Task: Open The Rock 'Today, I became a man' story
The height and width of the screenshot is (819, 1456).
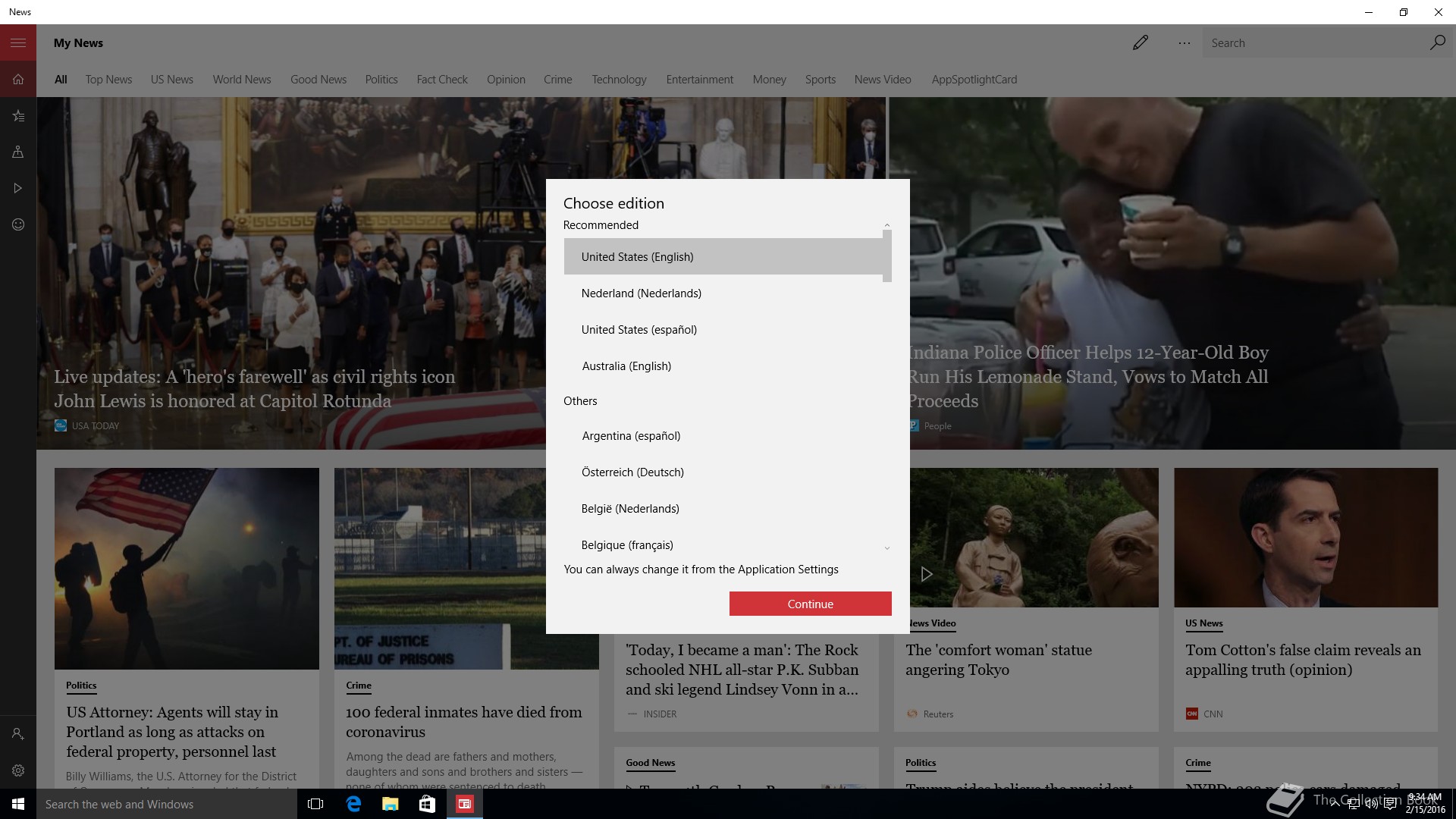Action: [742, 670]
